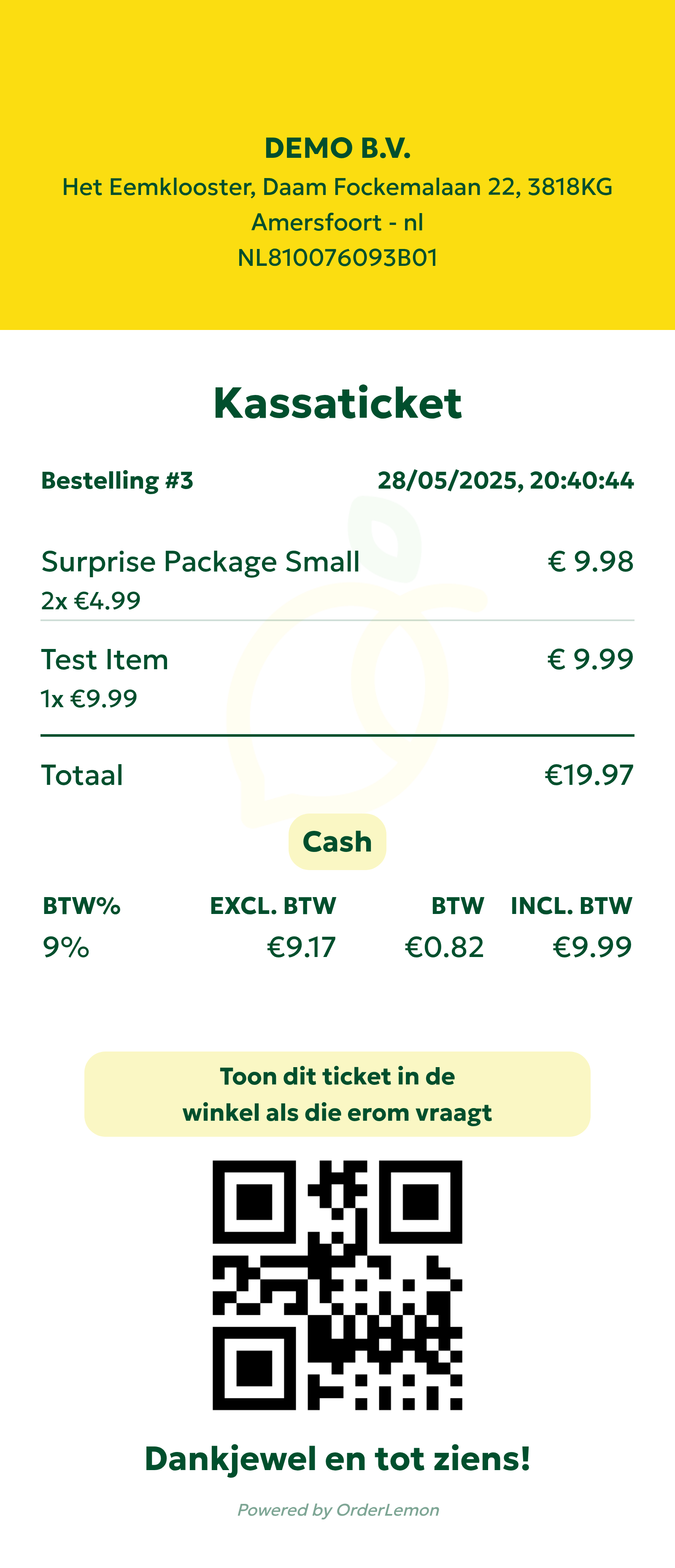Click the 'Dankjewel en tot ziens!' message

337,1459
